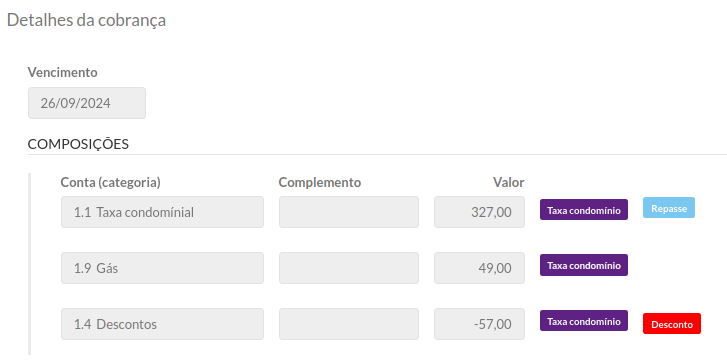
Task: Click the blue Repasse badge
Action: point(669,208)
